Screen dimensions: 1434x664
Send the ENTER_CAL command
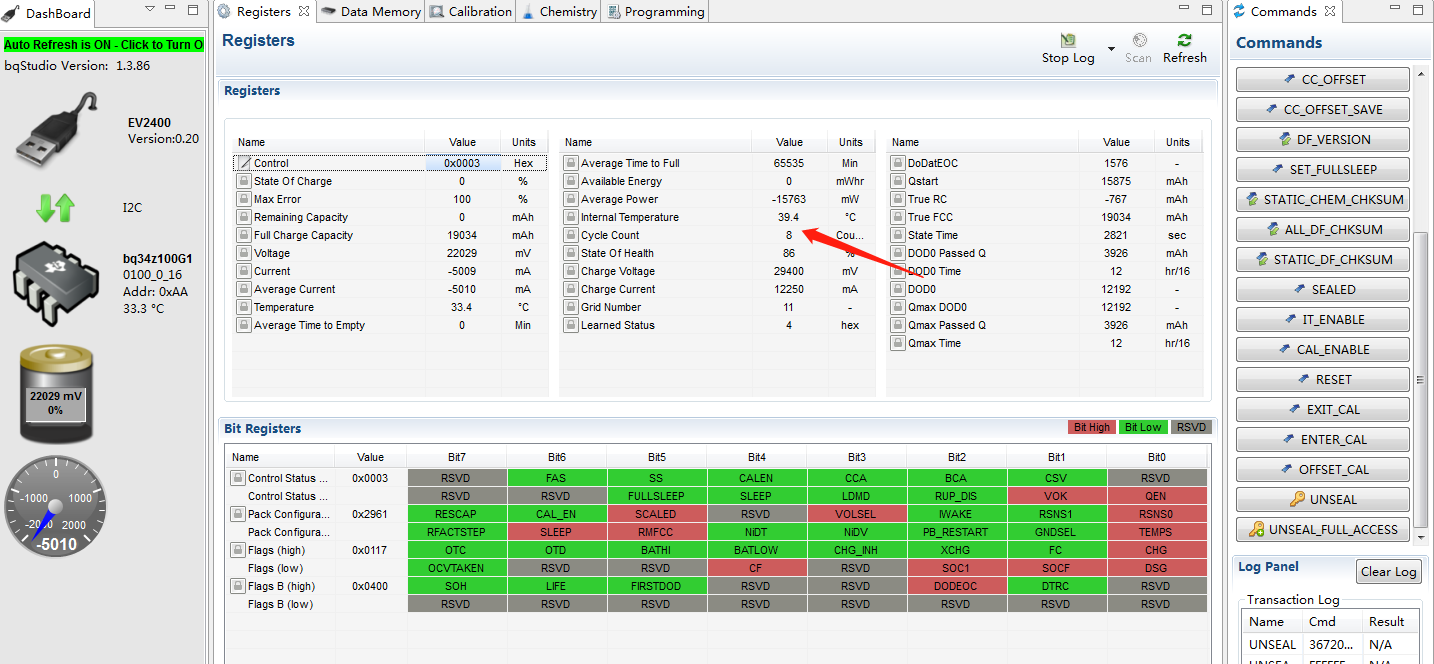(1323, 439)
